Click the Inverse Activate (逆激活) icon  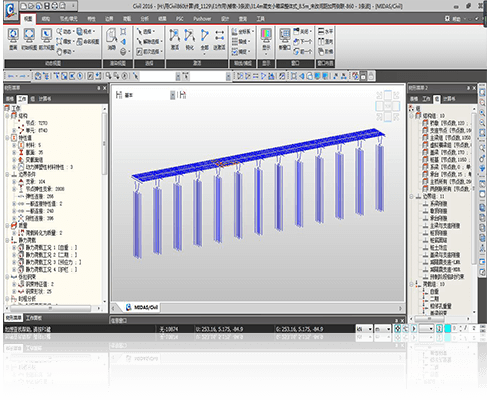point(219,35)
